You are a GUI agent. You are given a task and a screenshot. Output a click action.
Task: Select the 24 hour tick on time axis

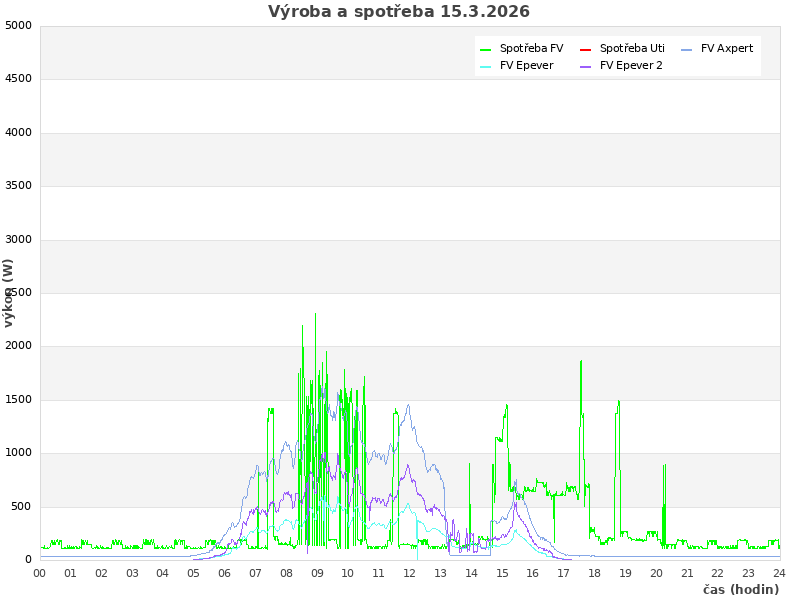779,573
